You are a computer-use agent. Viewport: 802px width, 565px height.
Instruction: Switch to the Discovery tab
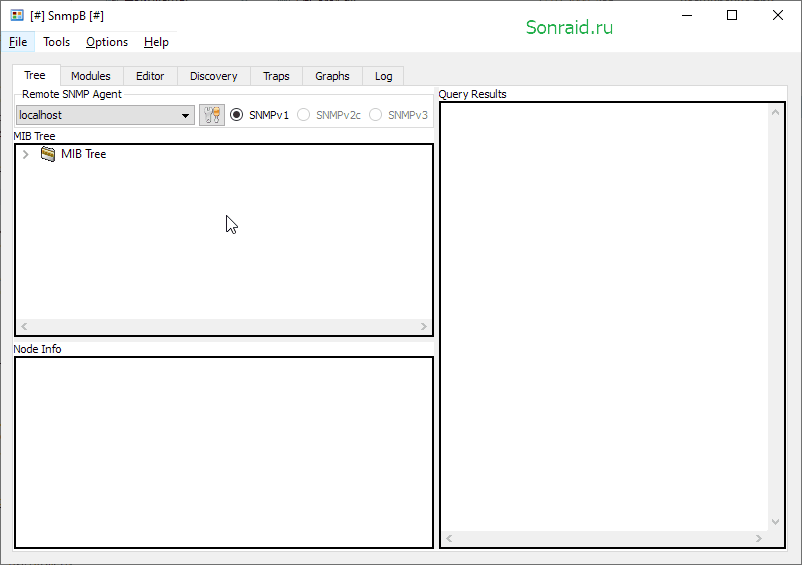pos(213,76)
